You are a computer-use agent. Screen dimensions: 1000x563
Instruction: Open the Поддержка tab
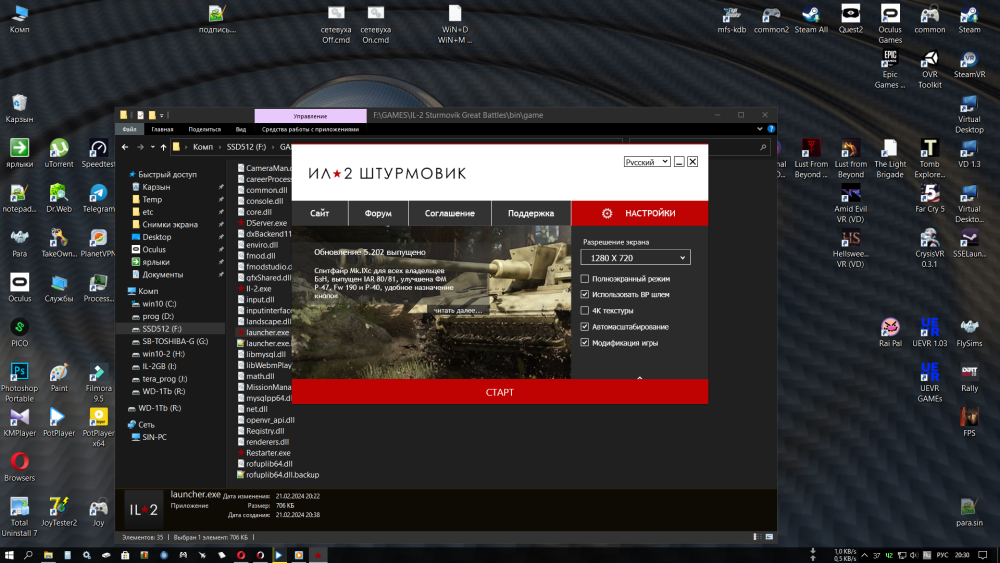click(531, 213)
